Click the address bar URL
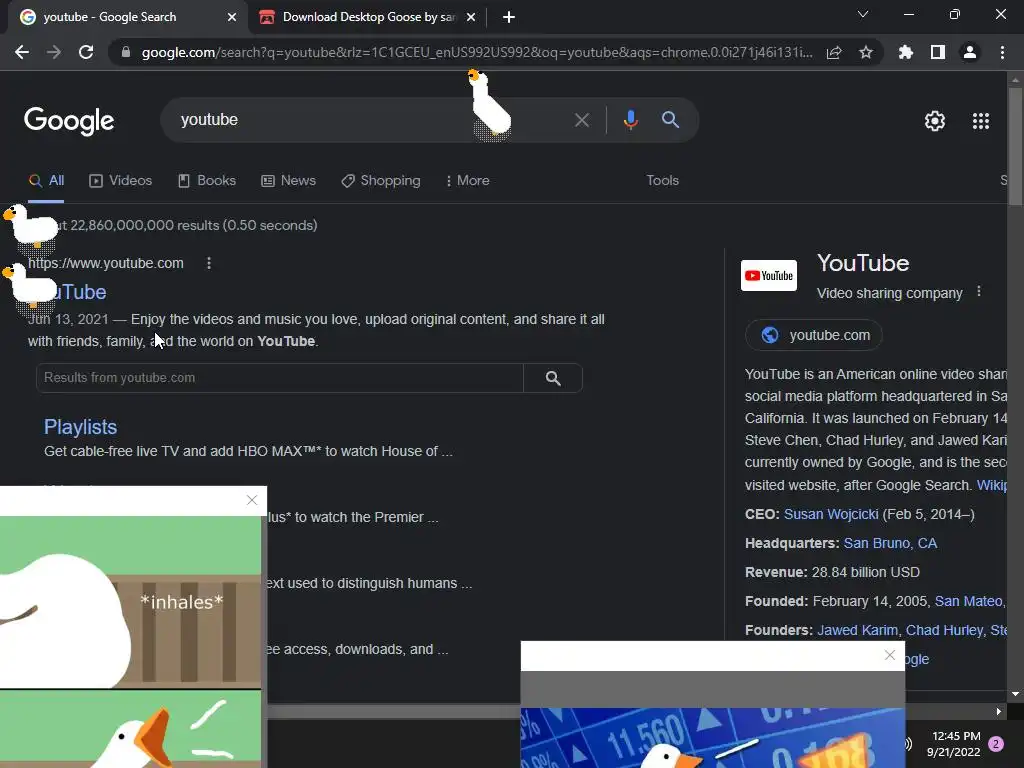 click(477, 52)
